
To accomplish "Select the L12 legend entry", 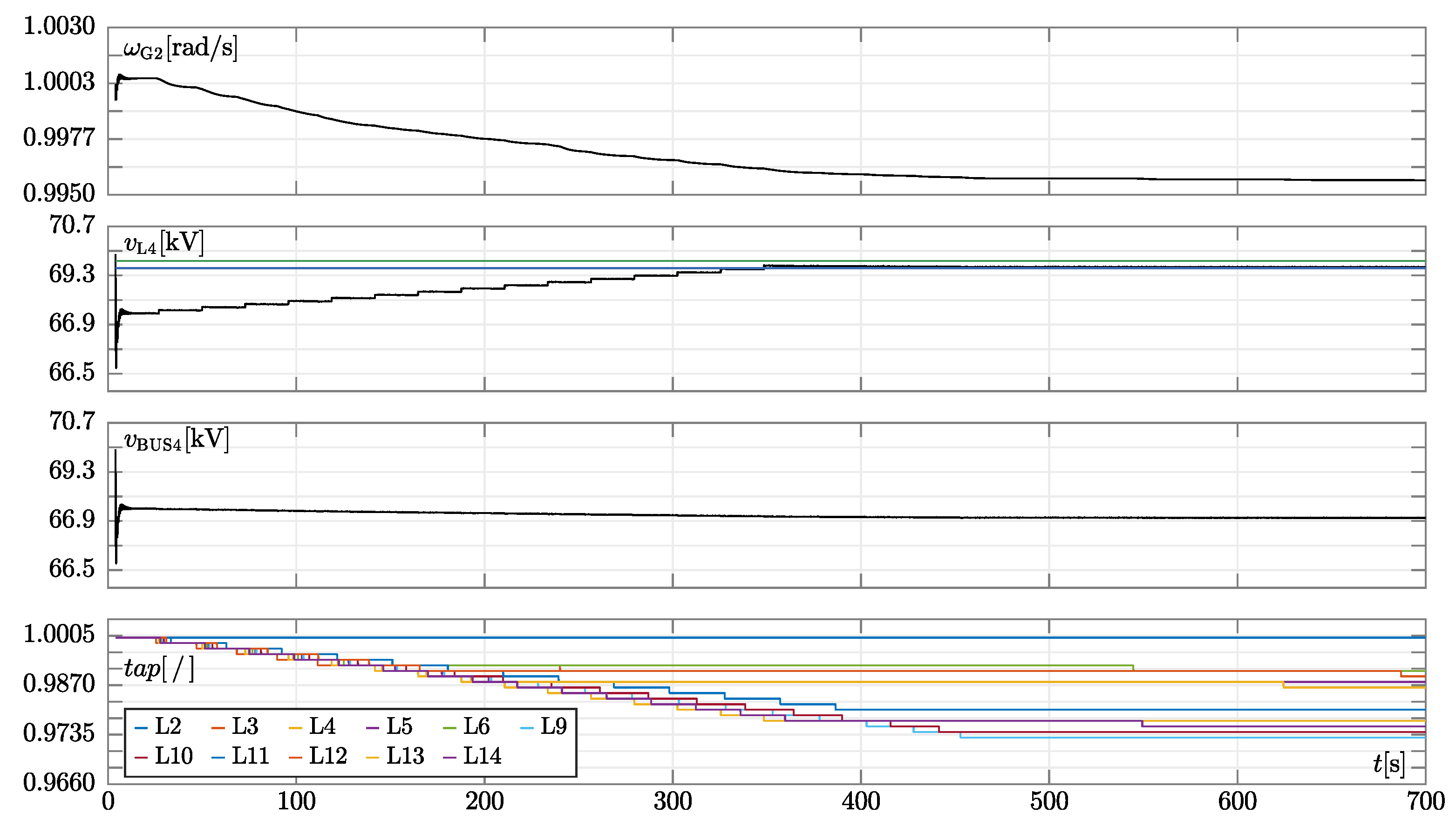I will [x=327, y=756].
